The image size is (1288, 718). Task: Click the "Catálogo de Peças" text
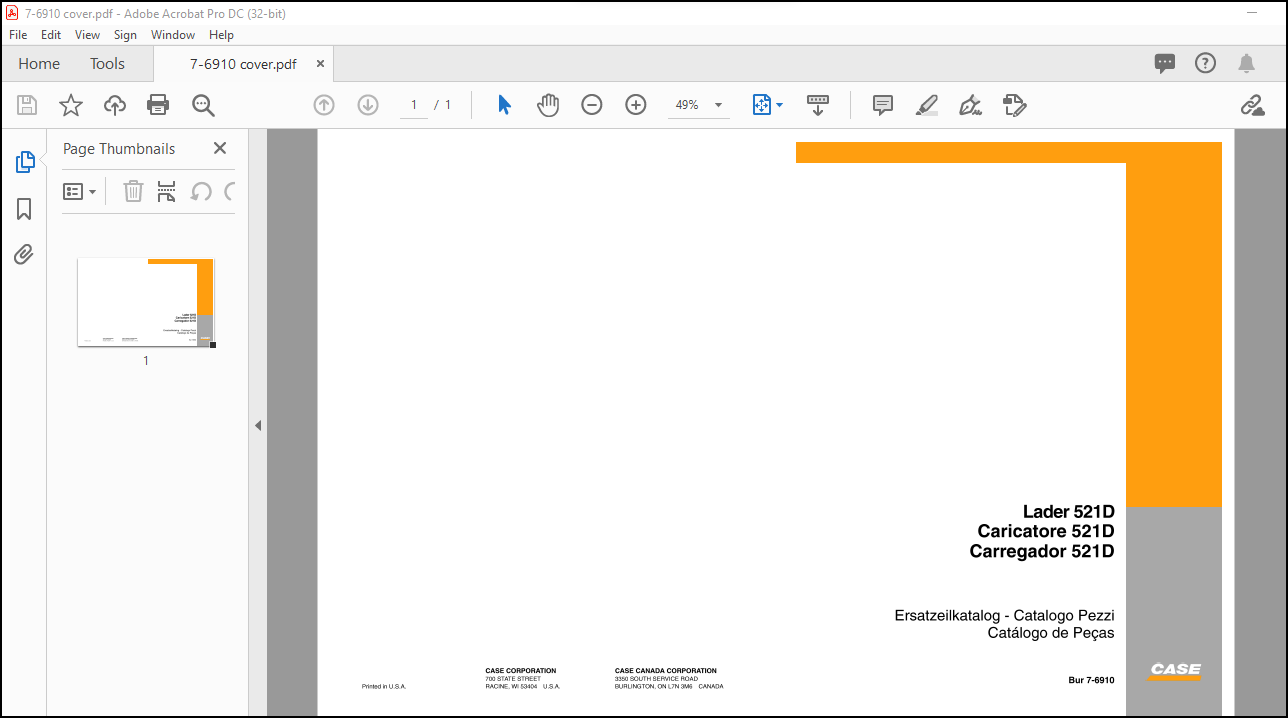click(x=1051, y=633)
